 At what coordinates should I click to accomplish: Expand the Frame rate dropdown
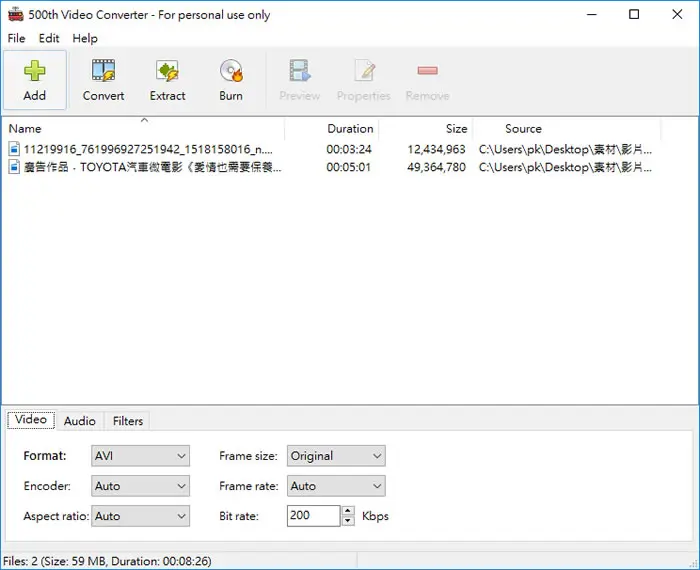[336, 486]
